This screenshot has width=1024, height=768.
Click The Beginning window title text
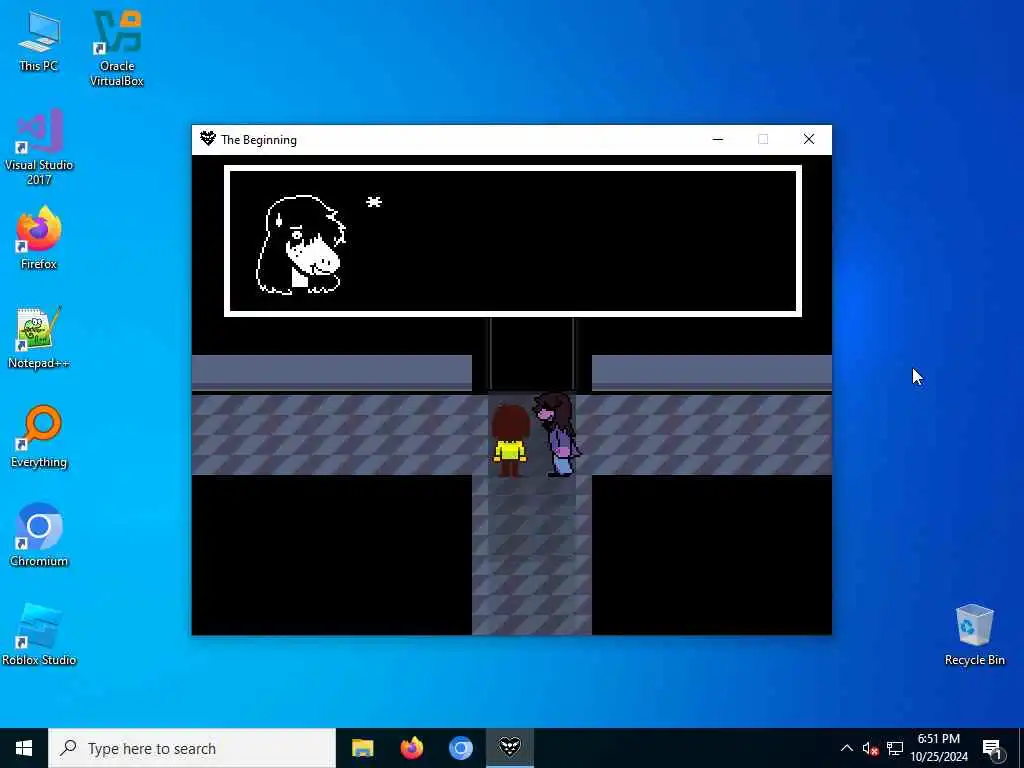pyautogui.click(x=259, y=140)
